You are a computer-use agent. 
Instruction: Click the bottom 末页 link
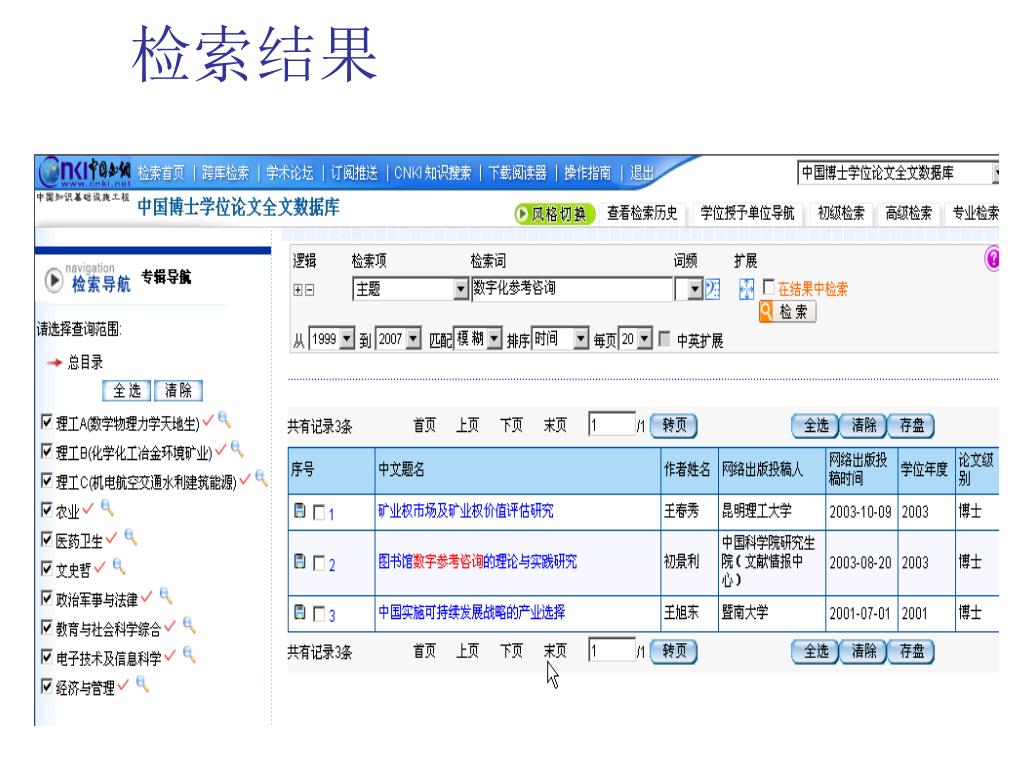tap(555, 650)
